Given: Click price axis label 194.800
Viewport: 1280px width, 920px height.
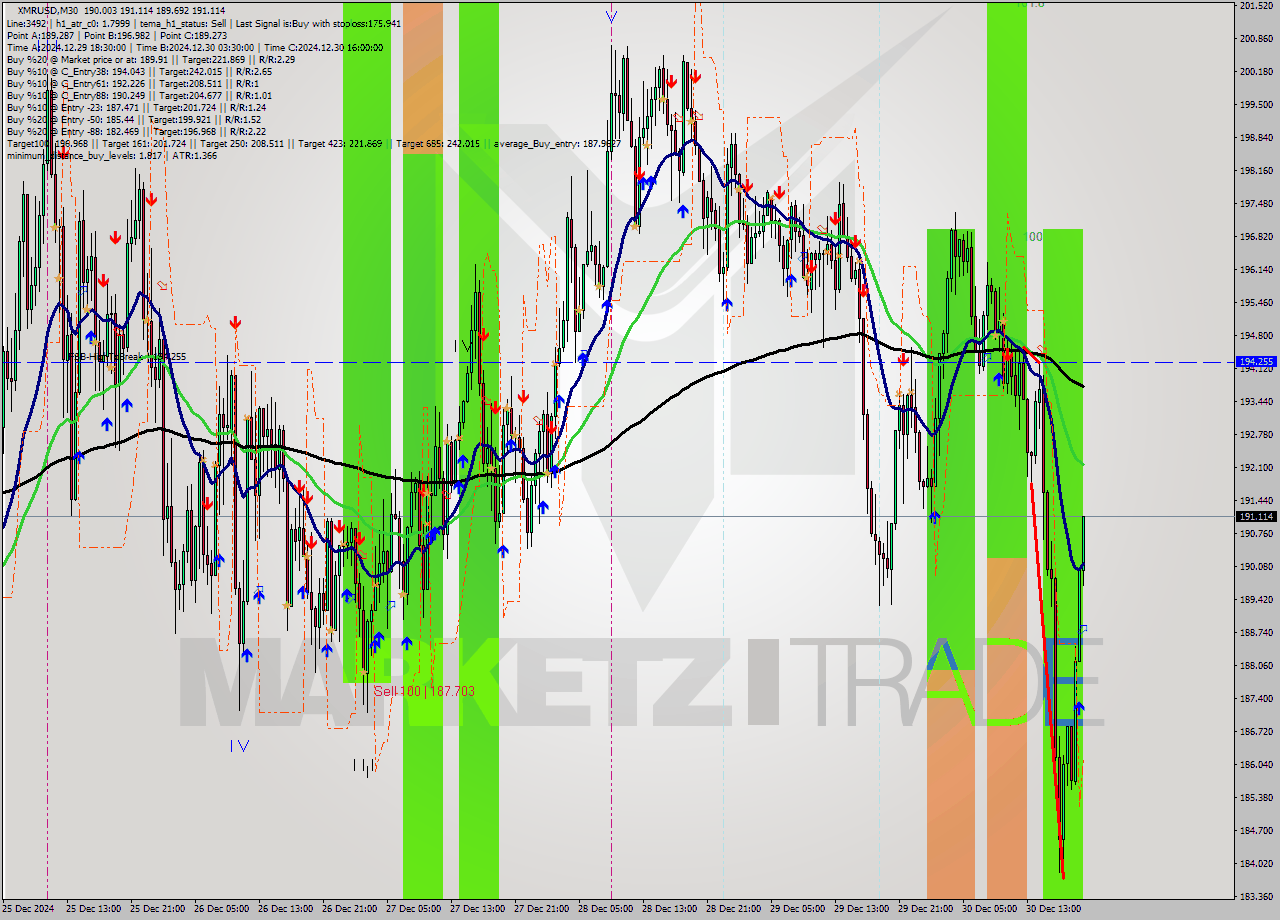Looking at the screenshot, I should tap(1255, 336).
